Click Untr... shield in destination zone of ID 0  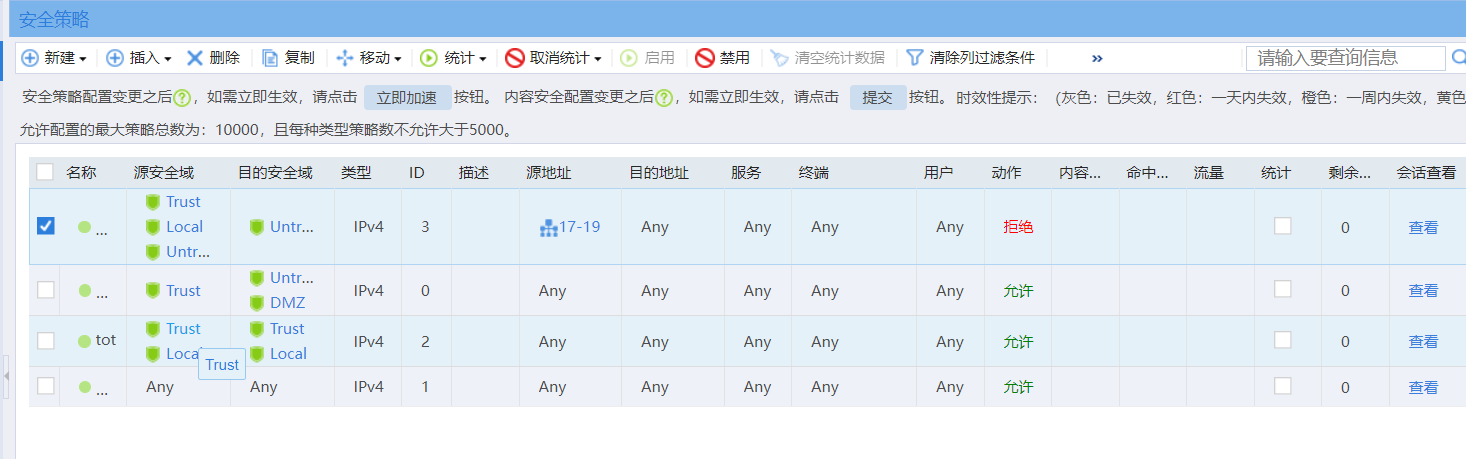click(x=257, y=277)
